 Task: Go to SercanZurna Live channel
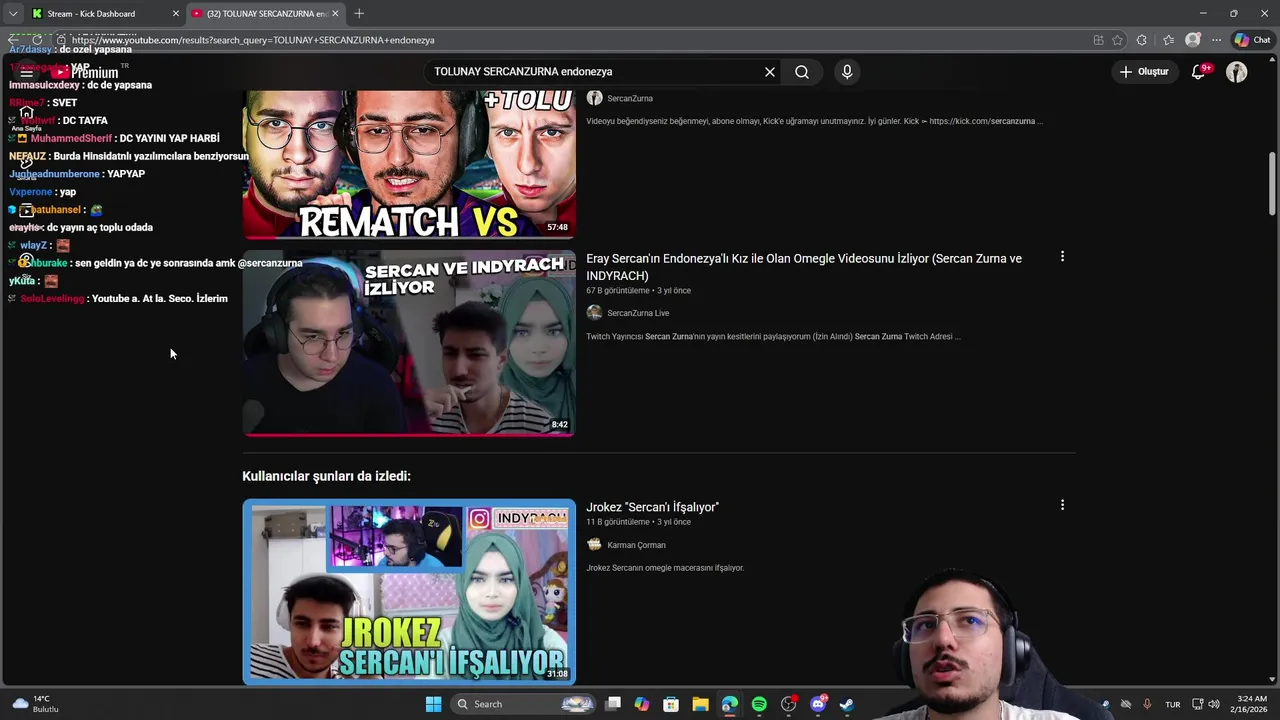click(x=638, y=313)
